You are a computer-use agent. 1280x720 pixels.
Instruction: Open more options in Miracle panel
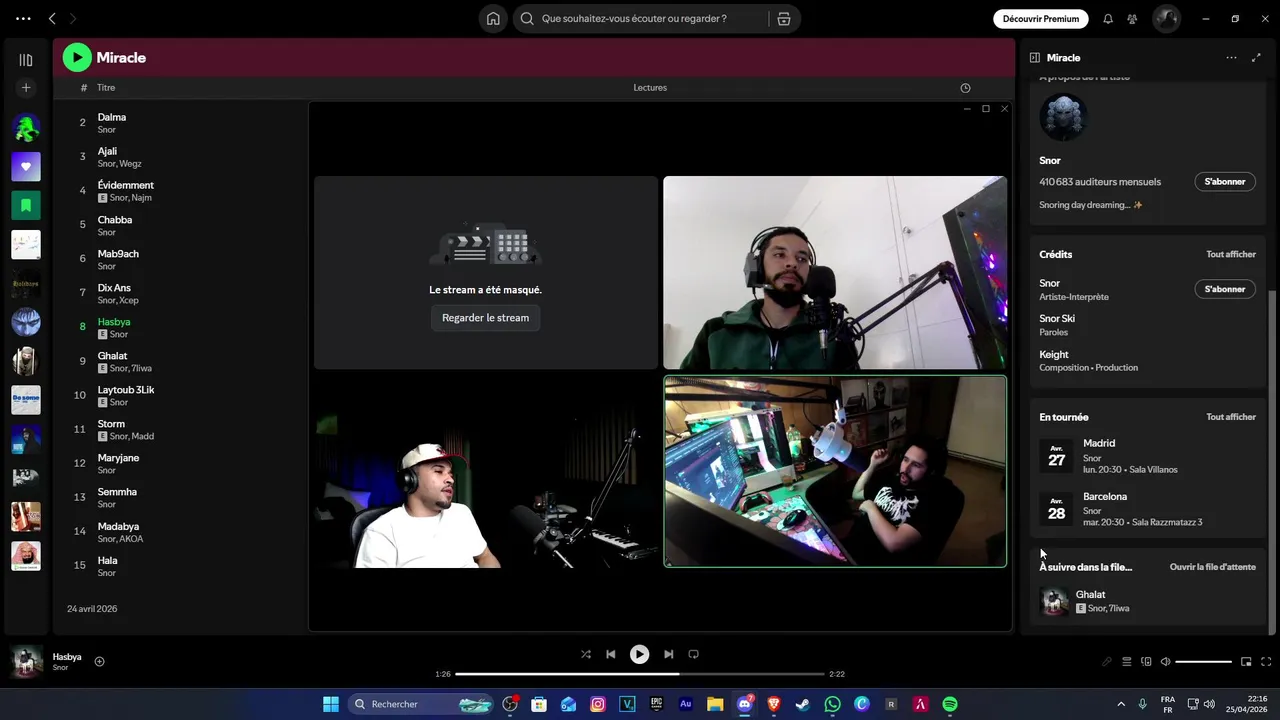point(1231,58)
